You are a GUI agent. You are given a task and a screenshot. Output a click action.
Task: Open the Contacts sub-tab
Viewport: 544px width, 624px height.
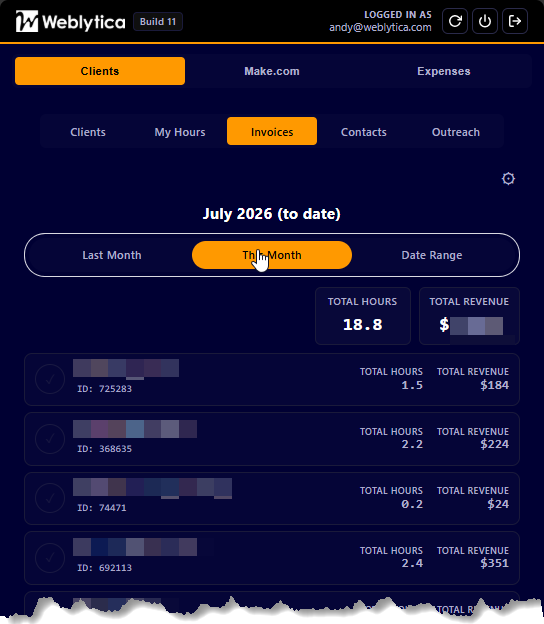[x=364, y=132]
